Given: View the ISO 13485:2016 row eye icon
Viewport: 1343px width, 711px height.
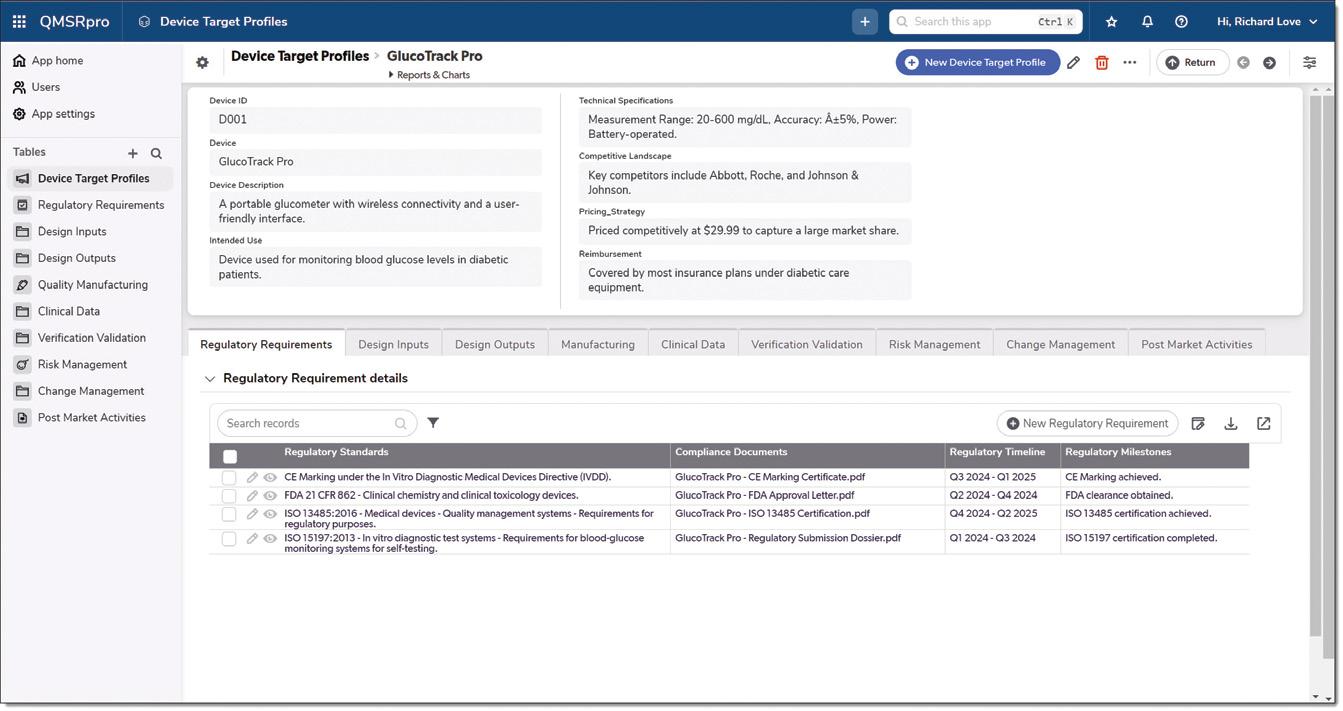Looking at the screenshot, I should pyautogui.click(x=270, y=514).
